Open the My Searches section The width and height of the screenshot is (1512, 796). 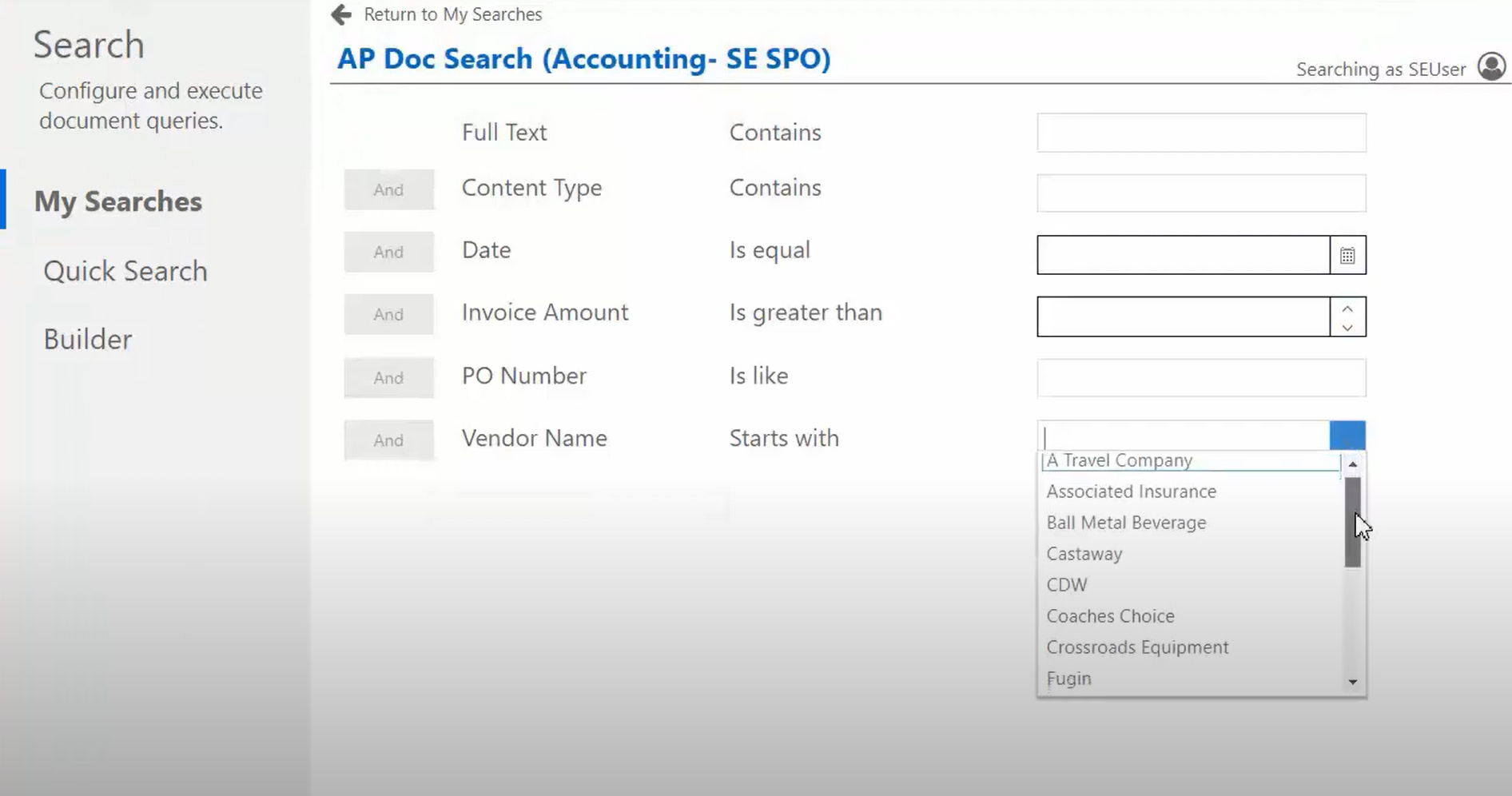coord(118,201)
